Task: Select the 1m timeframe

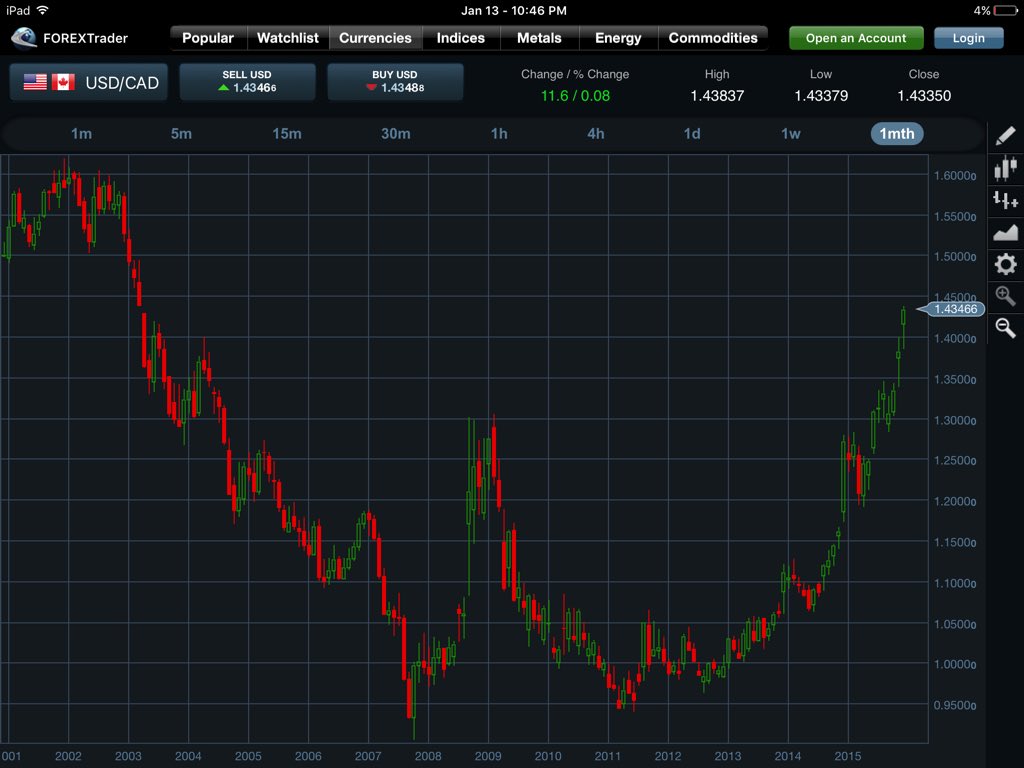Action: pos(82,134)
